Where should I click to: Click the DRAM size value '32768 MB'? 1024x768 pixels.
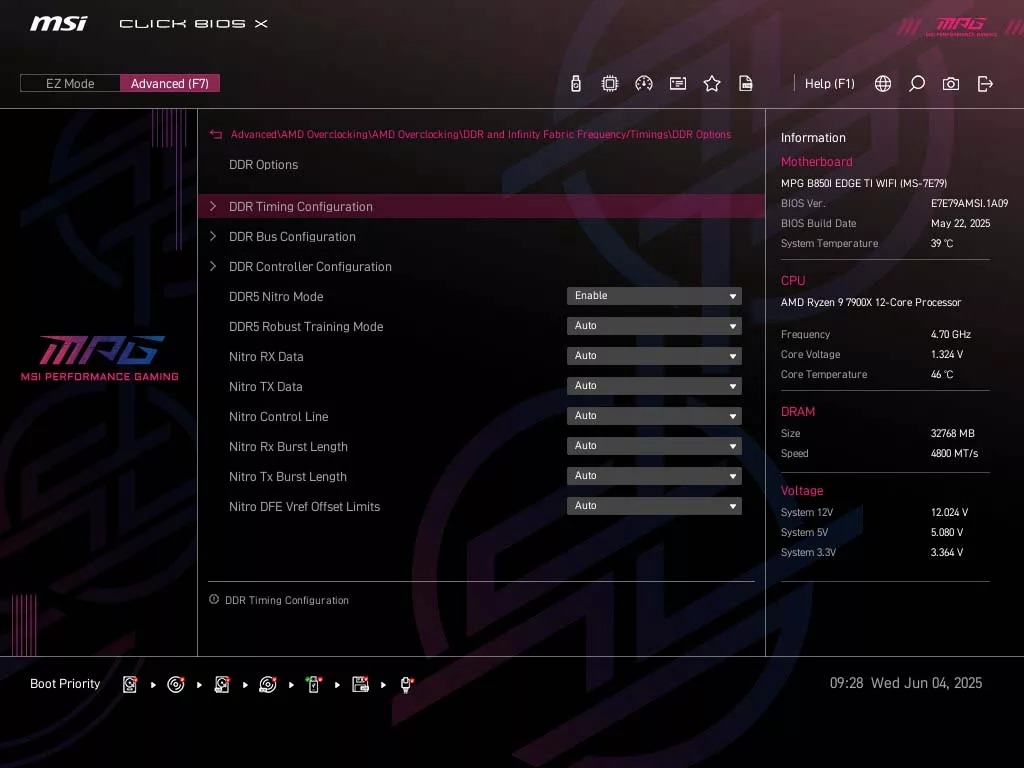pos(953,434)
